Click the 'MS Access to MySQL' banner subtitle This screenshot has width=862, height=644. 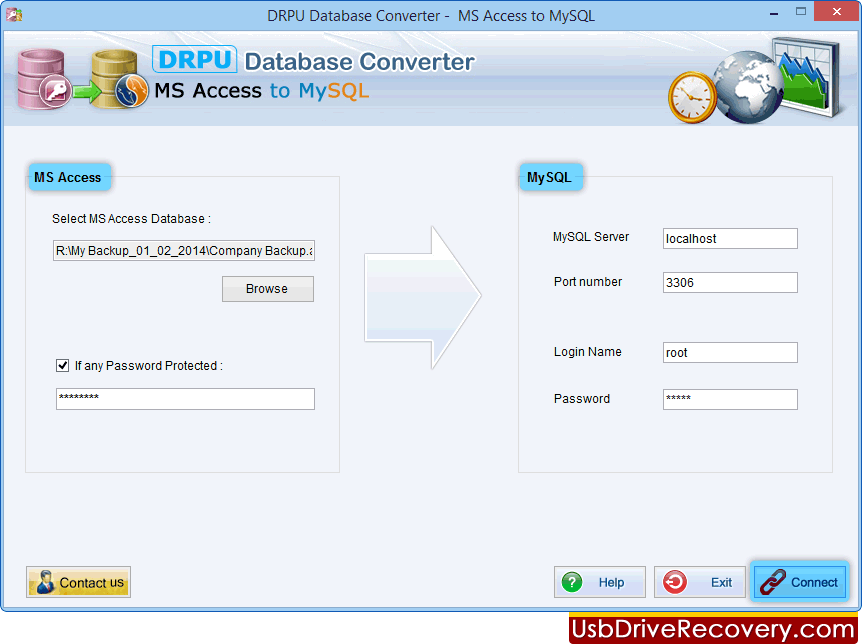(x=261, y=91)
